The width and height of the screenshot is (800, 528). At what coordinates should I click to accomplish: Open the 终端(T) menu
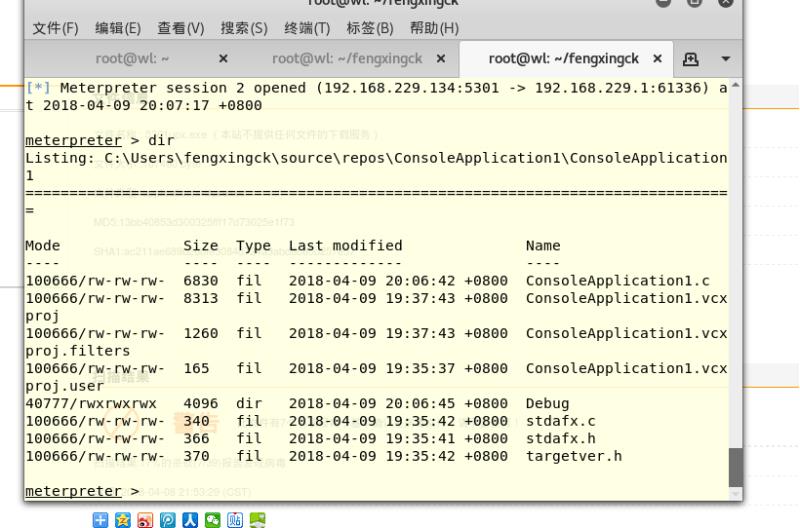coord(307,28)
